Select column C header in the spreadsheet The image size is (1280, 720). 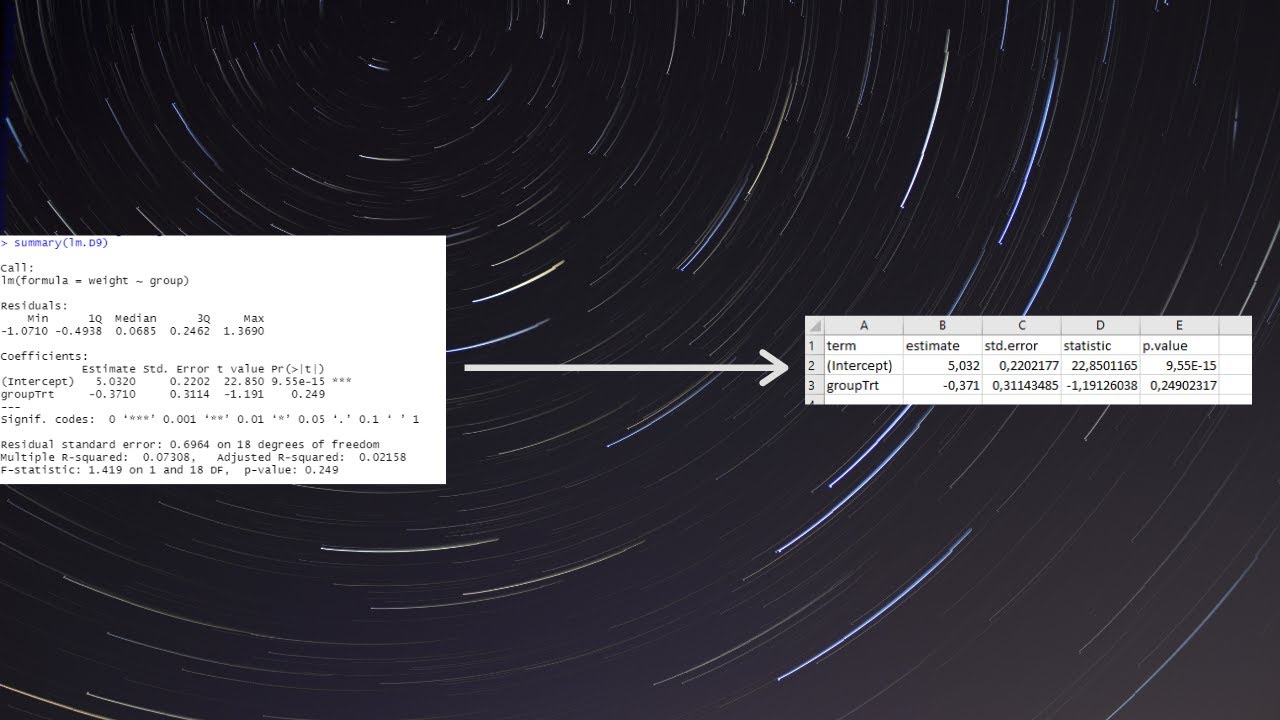1021,325
